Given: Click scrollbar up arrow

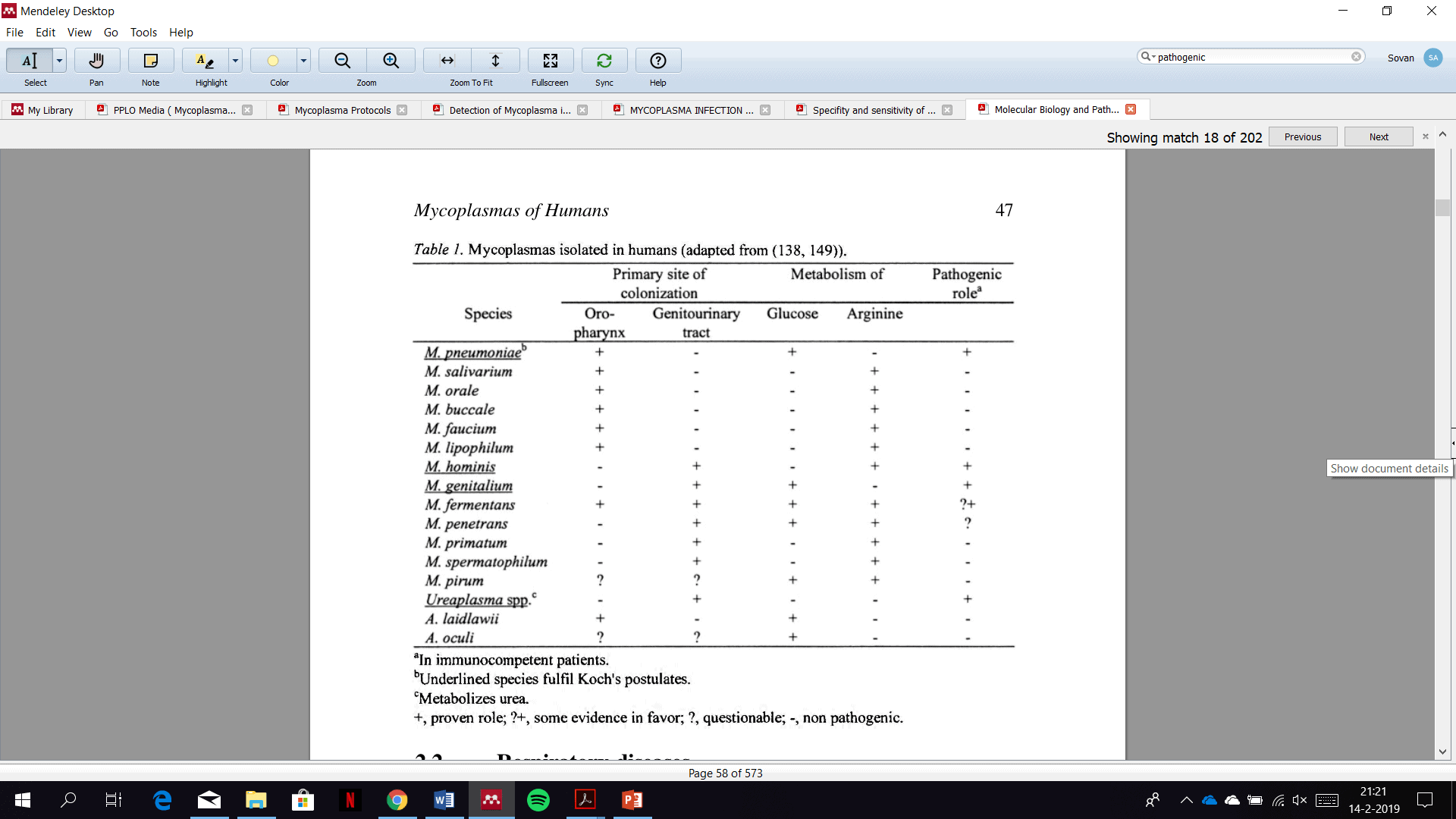Looking at the screenshot, I should coord(1442,134).
